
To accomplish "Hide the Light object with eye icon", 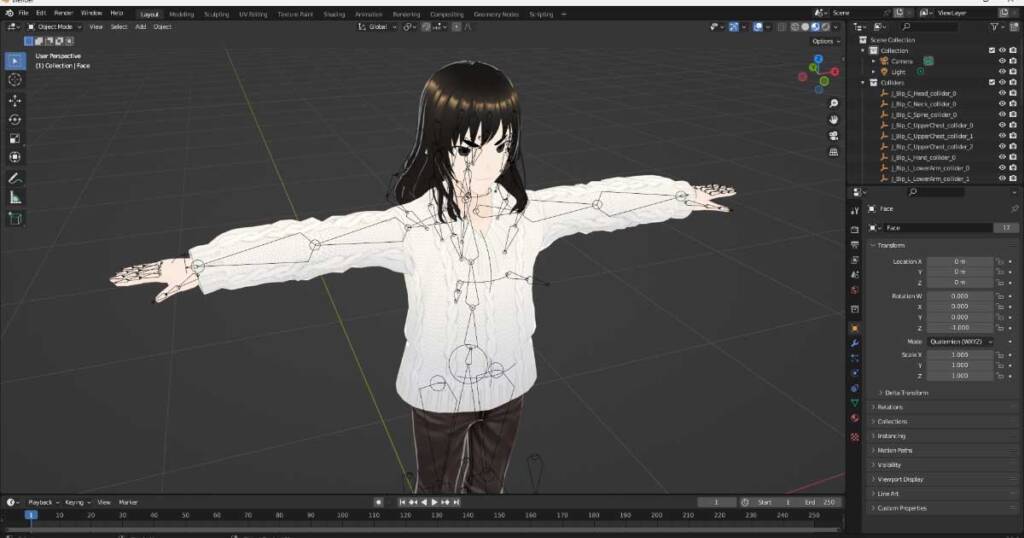I will coord(1002,72).
